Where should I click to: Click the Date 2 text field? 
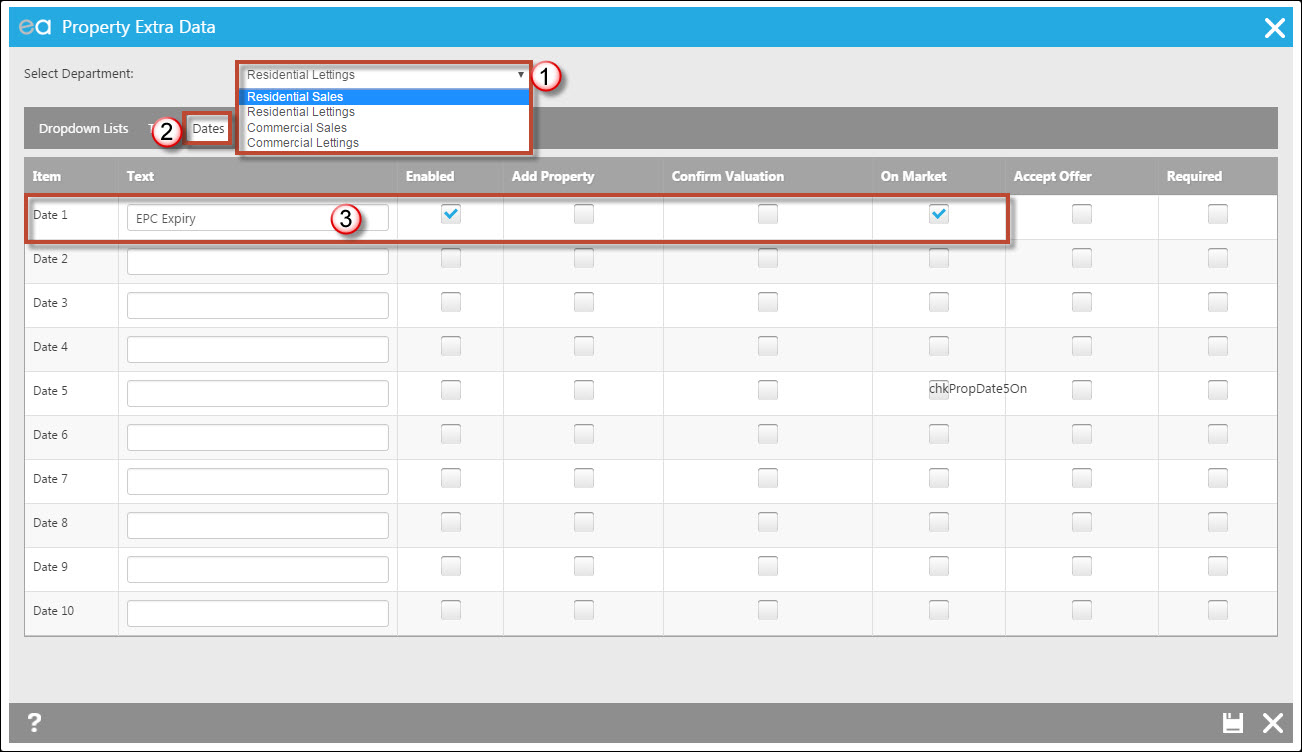(257, 262)
